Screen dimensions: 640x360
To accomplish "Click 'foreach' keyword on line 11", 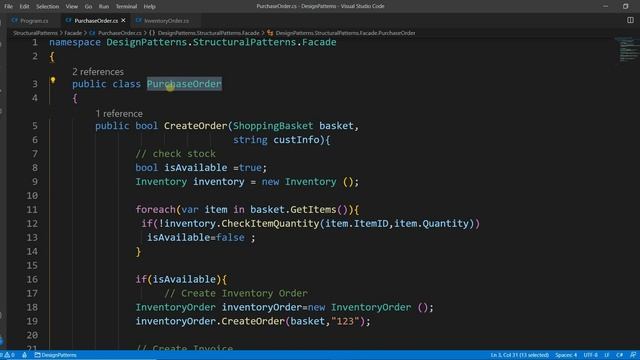I will 156,210.
